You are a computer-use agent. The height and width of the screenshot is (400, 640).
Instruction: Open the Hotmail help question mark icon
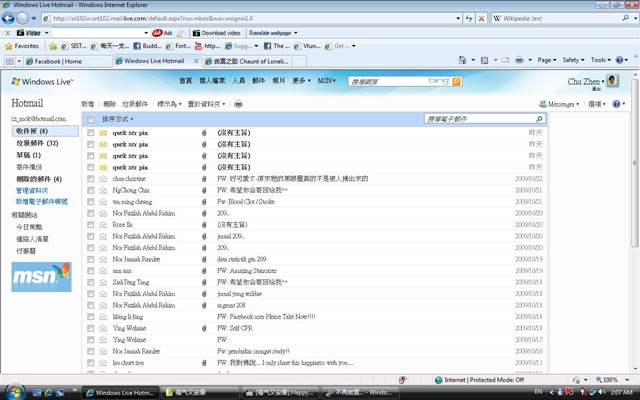(616, 104)
